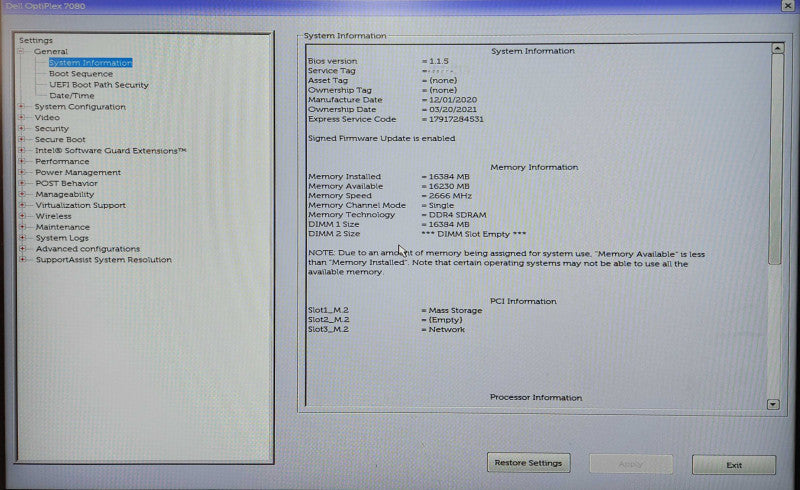Expand the Secure Boot node
Image resolution: width=800 pixels, height=490 pixels.
point(21,139)
